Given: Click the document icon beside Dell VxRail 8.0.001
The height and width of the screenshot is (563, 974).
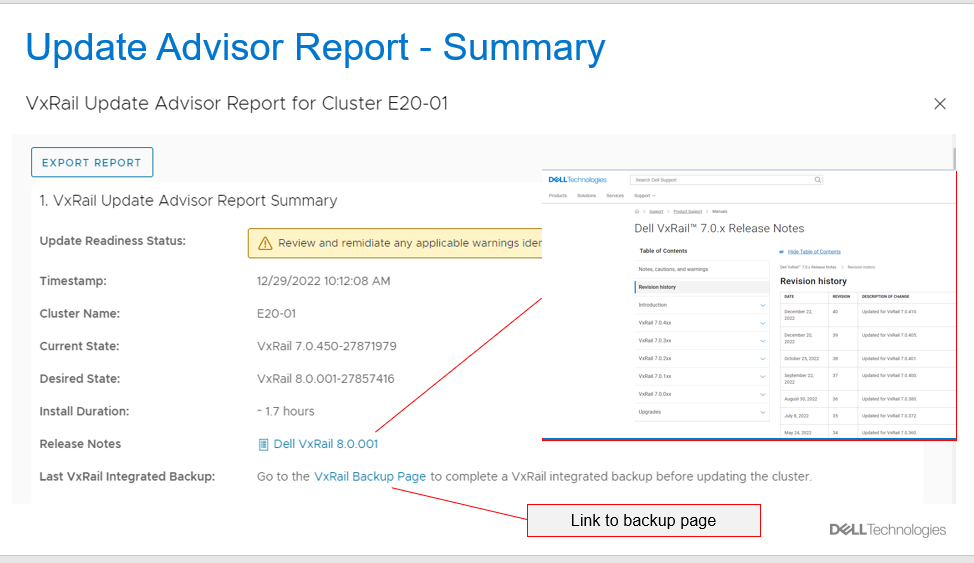Looking at the screenshot, I should pyautogui.click(x=263, y=444).
